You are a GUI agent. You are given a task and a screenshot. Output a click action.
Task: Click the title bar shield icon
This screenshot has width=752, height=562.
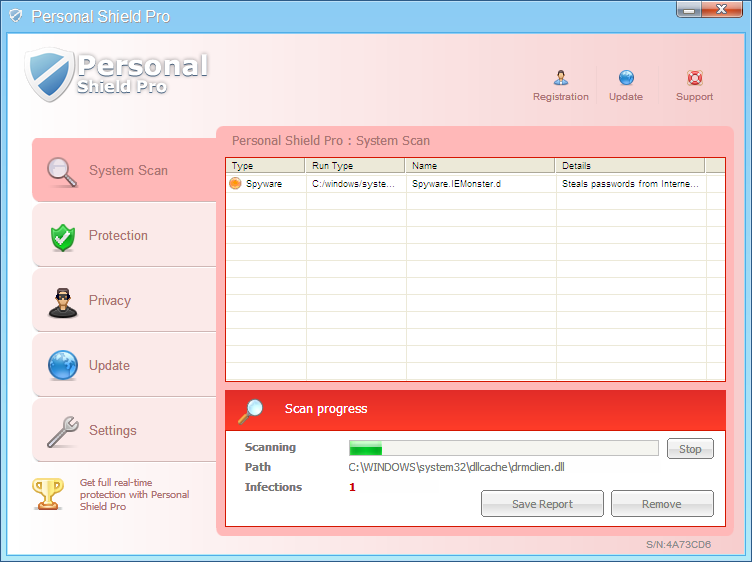pyautogui.click(x=16, y=16)
